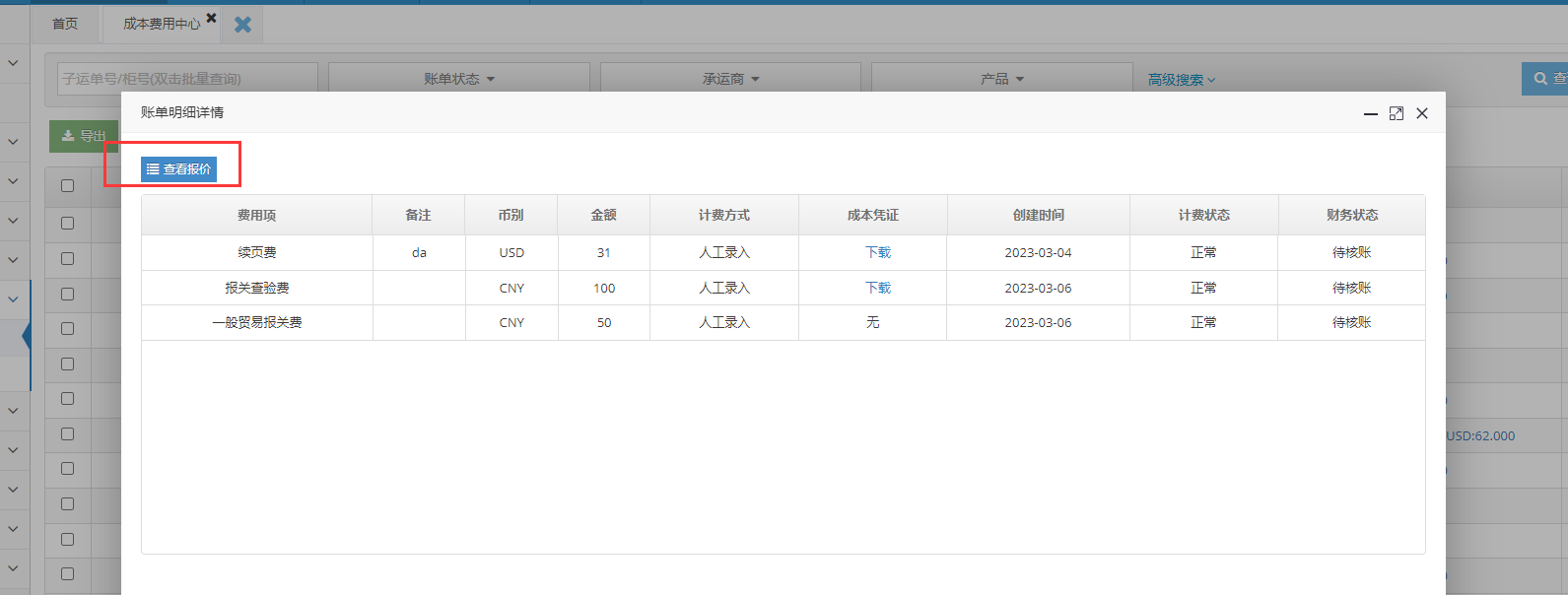Expand the sidebar chevron beside 导出 button
The width and height of the screenshot is (1568, 595).
(x=14, y=142)
